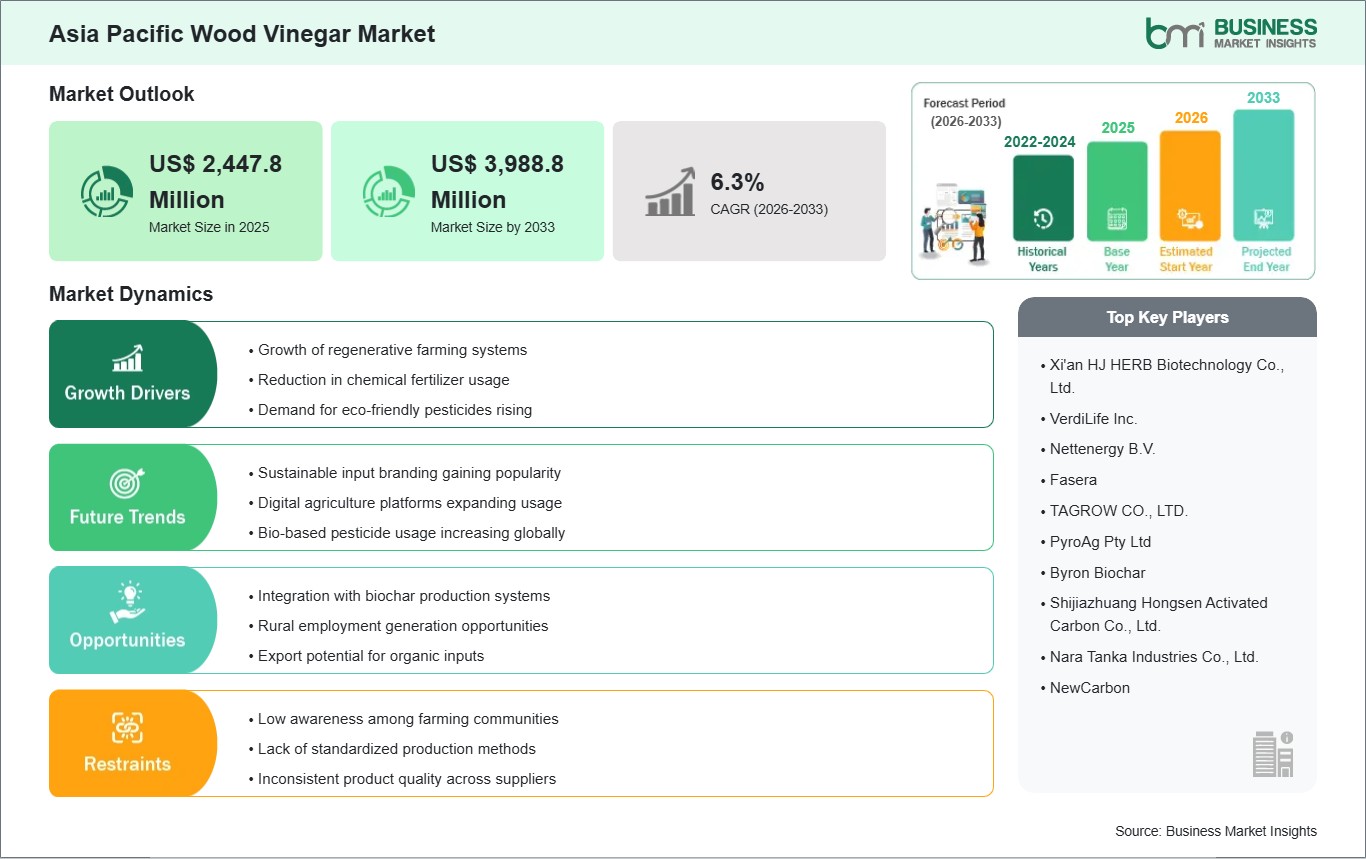
Task: Click 'Sustainable input branding gaining popularity' bullet
Action: [409, 473]
